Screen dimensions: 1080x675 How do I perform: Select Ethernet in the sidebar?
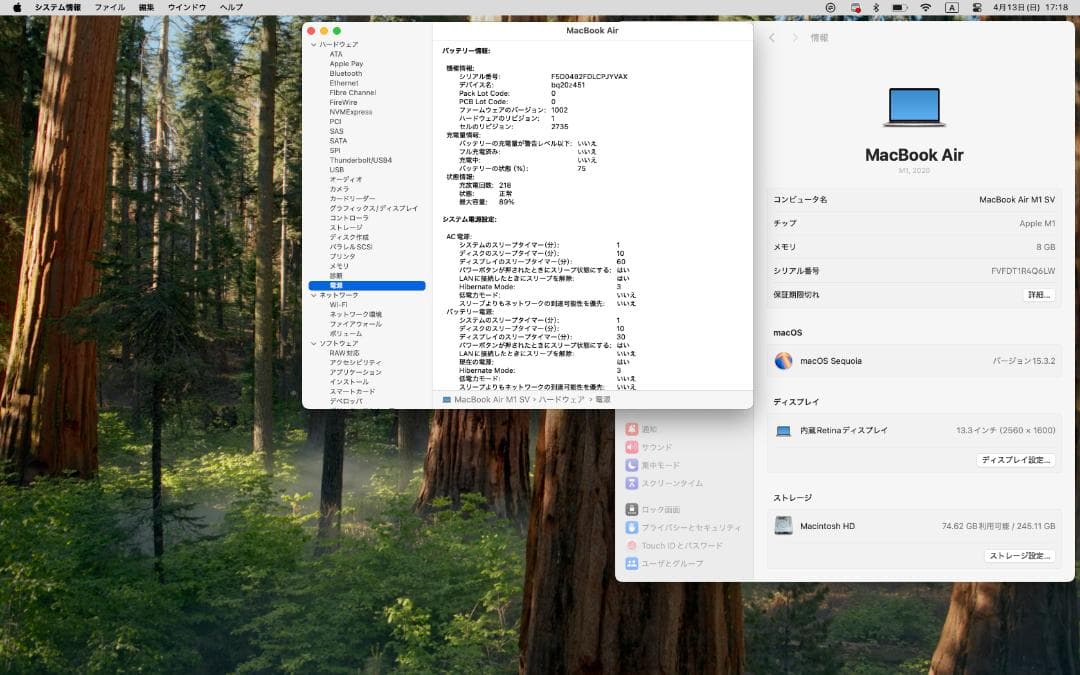(x=344, y=83)
